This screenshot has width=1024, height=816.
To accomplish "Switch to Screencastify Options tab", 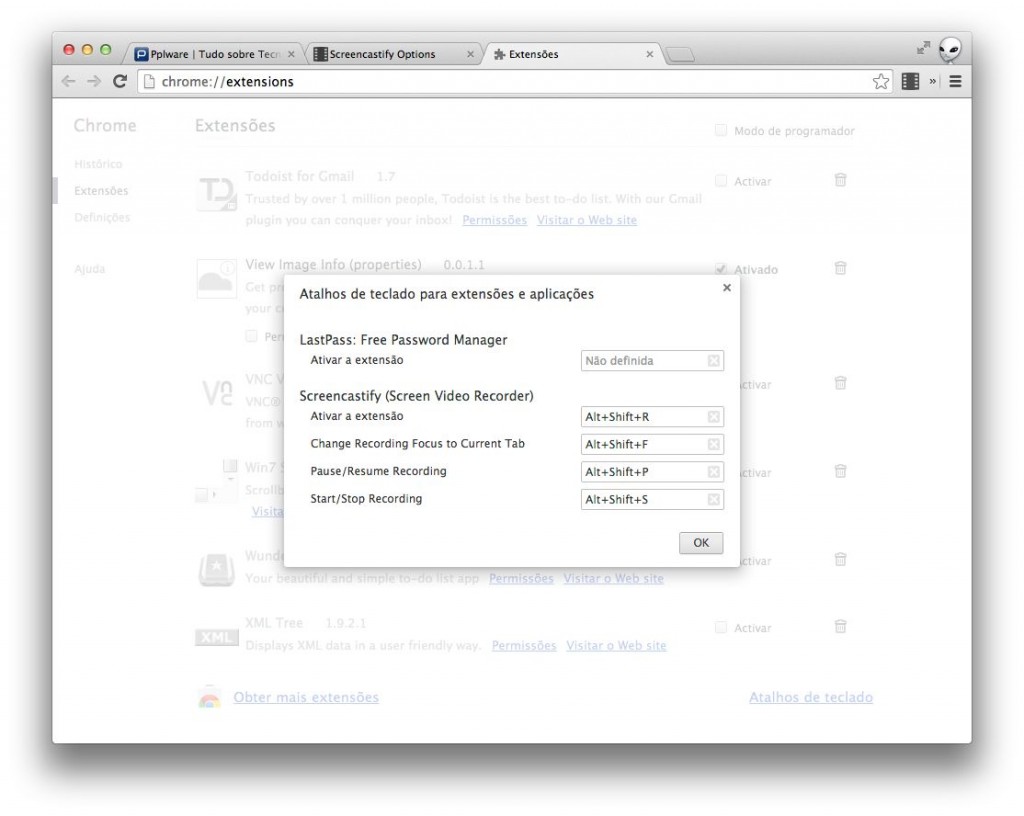I will pos(393,54).
